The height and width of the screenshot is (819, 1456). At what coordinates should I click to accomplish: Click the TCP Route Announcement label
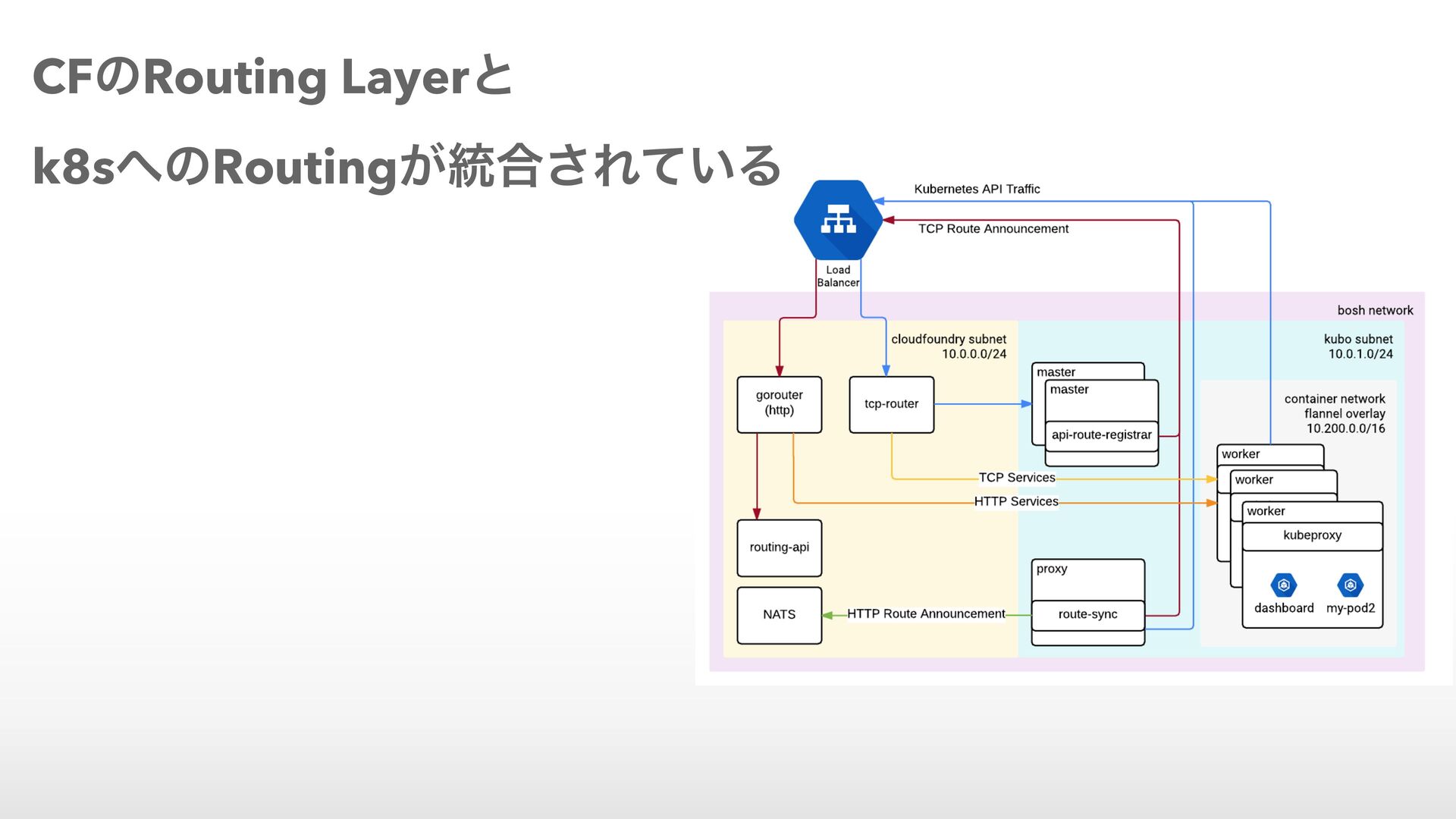(993, 229)
